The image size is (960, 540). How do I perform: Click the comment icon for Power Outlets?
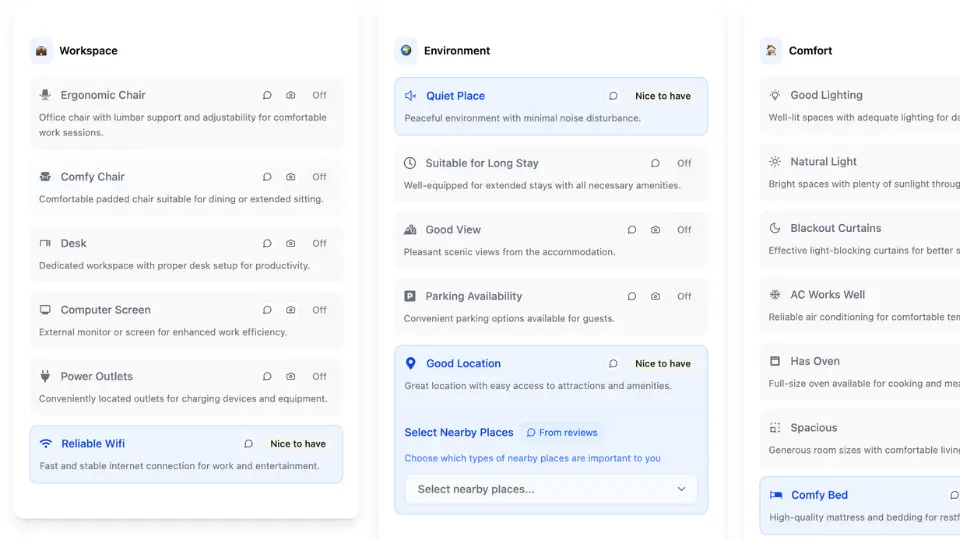[267, 376]
